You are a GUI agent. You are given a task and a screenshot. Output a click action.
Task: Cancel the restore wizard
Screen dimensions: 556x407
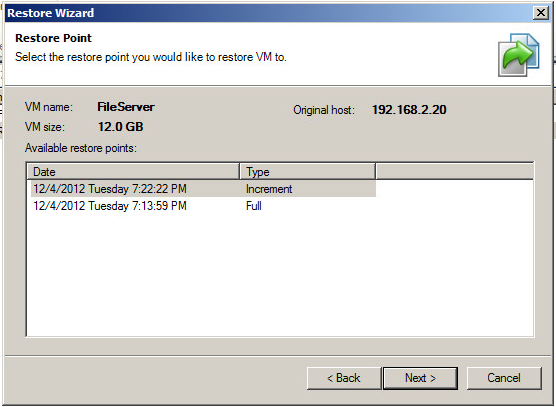point(504,378)
